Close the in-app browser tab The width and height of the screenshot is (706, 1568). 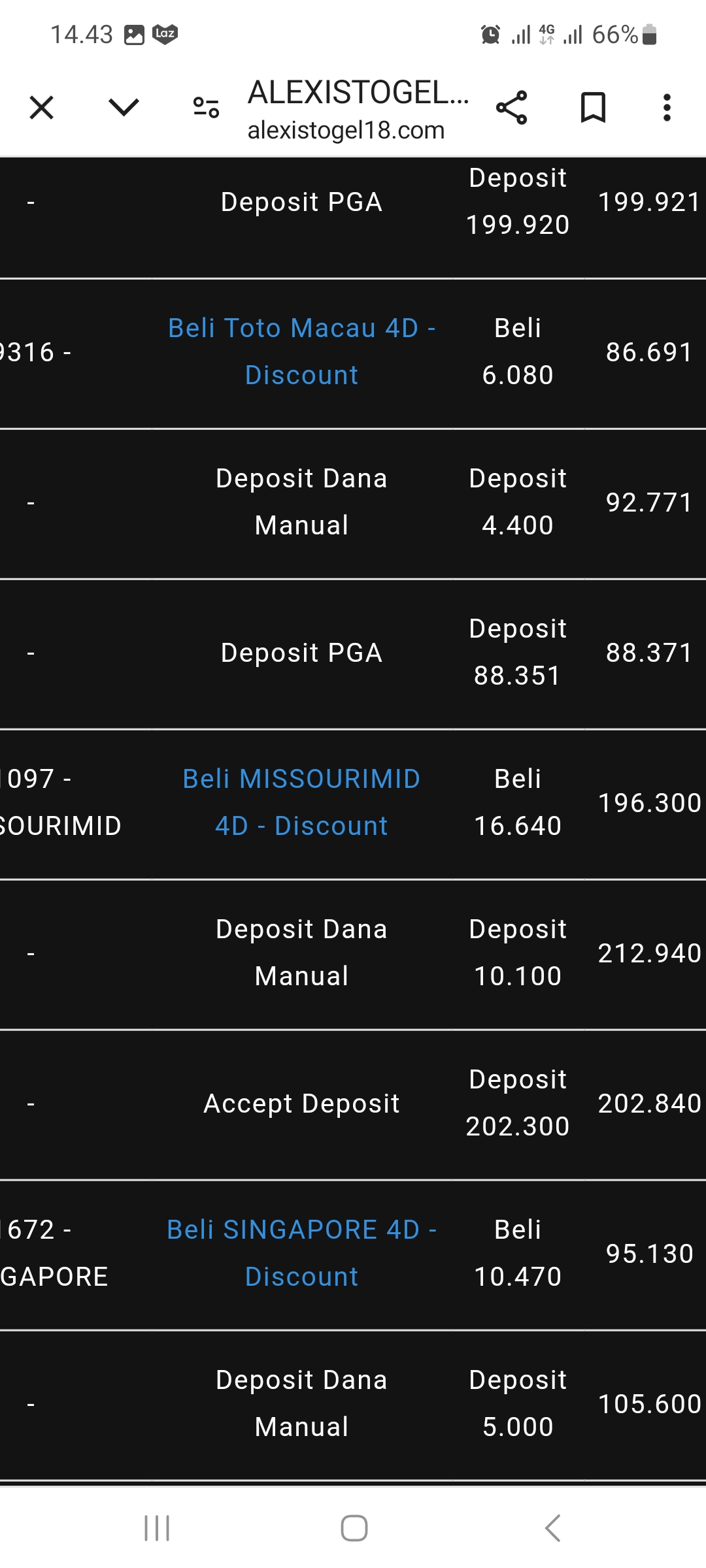point(42,108)
